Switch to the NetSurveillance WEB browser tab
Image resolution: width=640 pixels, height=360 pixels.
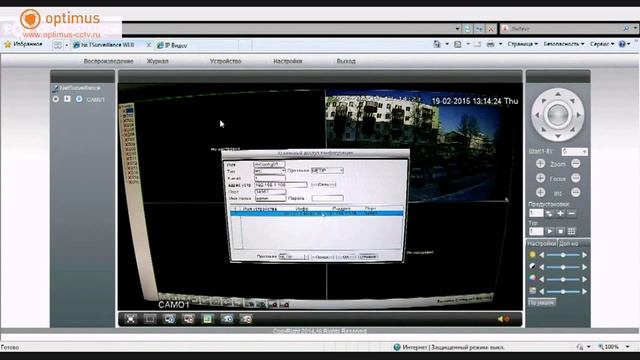[x=108, y=45]
